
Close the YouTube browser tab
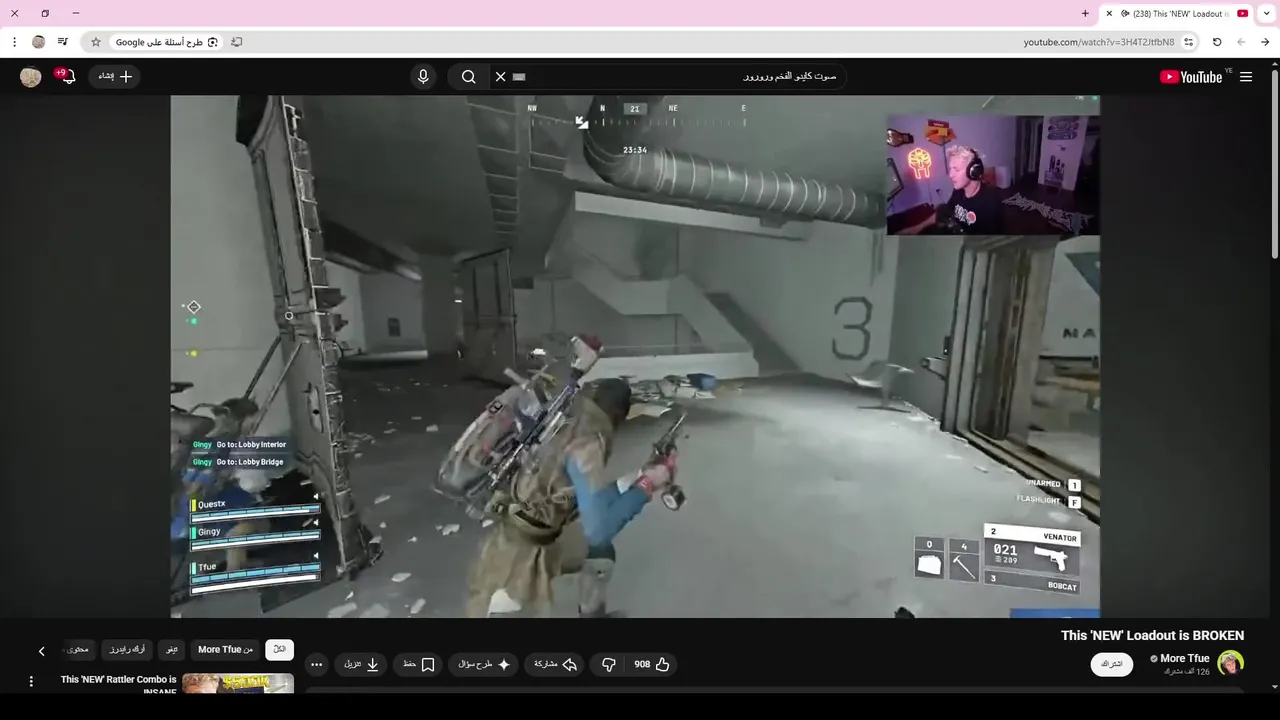click(x=1109, y=14)
